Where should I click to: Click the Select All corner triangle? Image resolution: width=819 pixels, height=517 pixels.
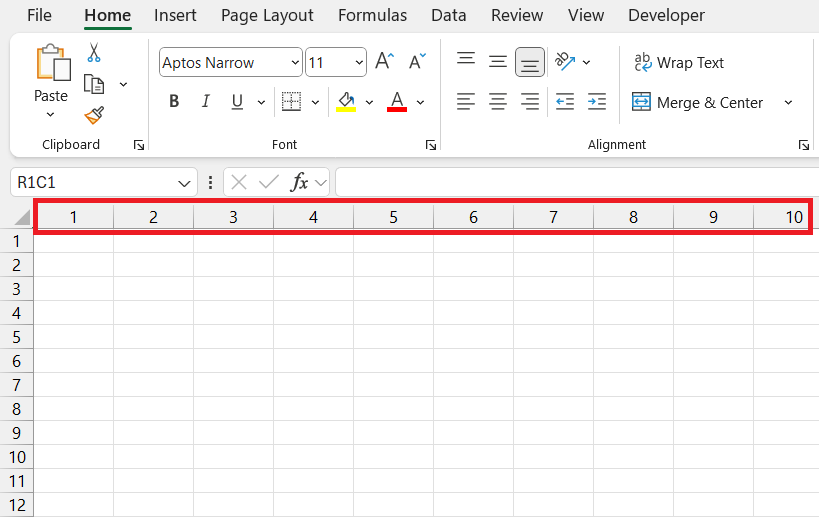pyautogui.click(x=22, y=217)
